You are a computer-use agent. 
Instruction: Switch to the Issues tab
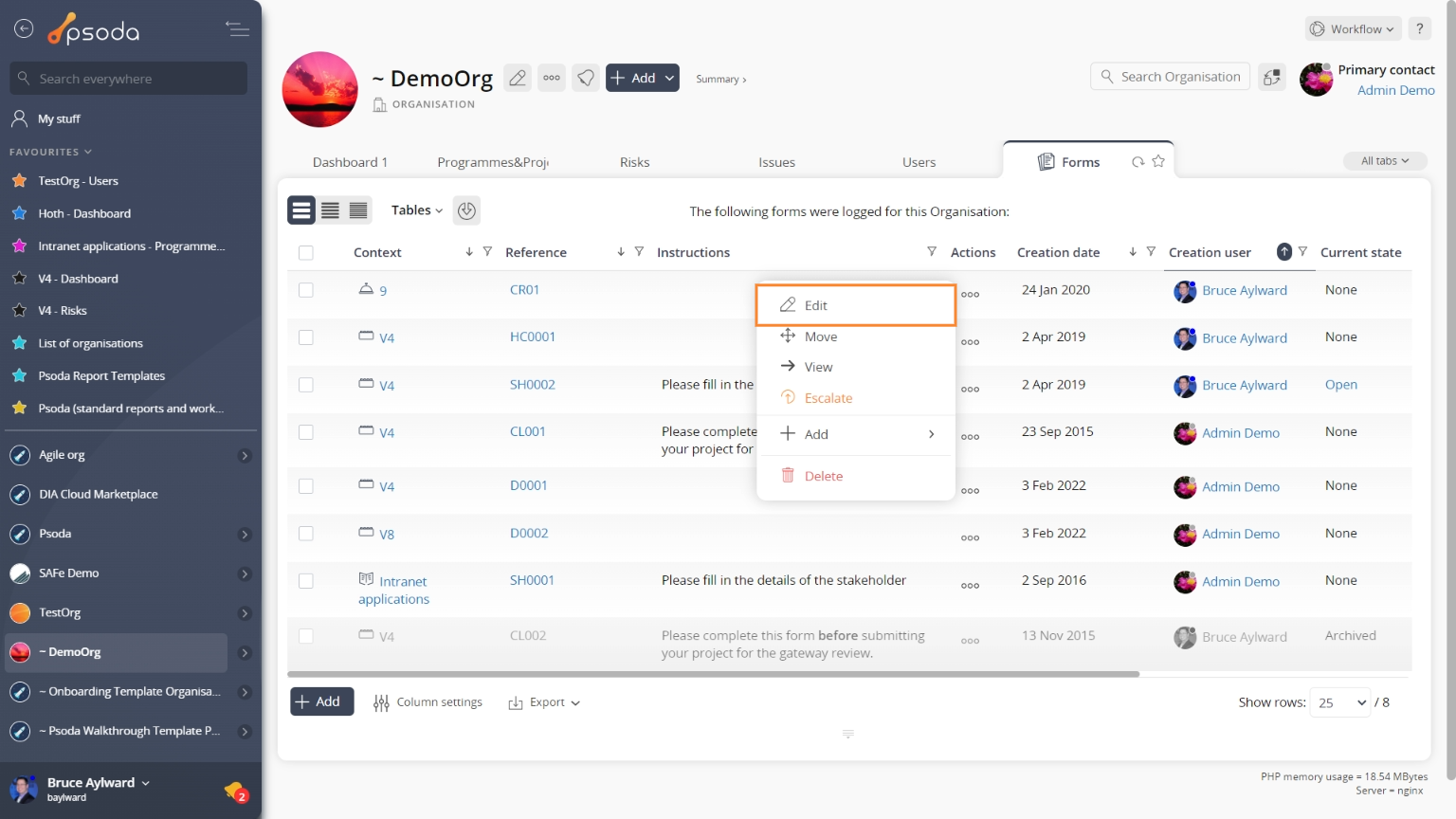[x=776, y=162]
